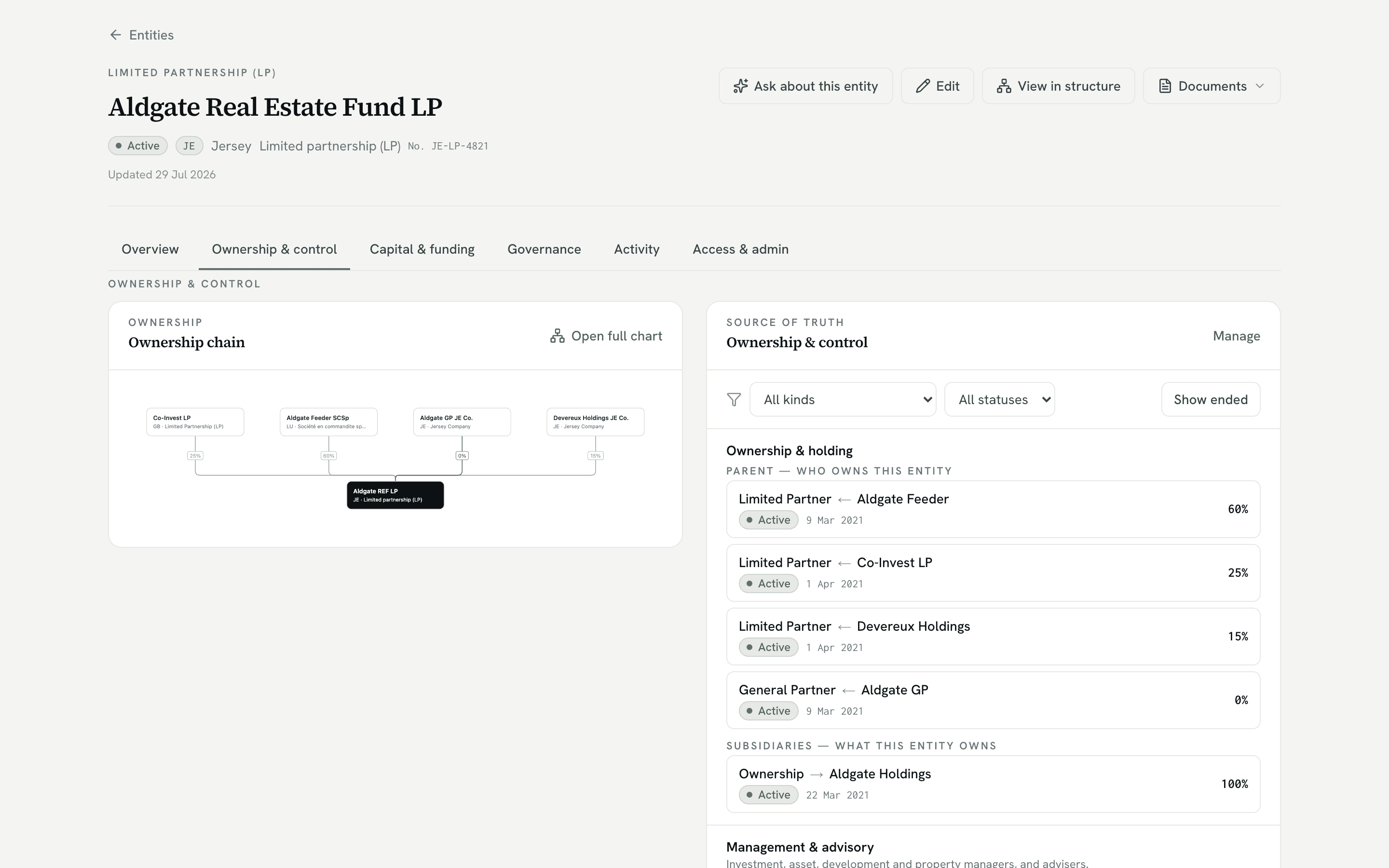Click the 25% label in ownership chart
1389x868 pixels.
(195, 456)
